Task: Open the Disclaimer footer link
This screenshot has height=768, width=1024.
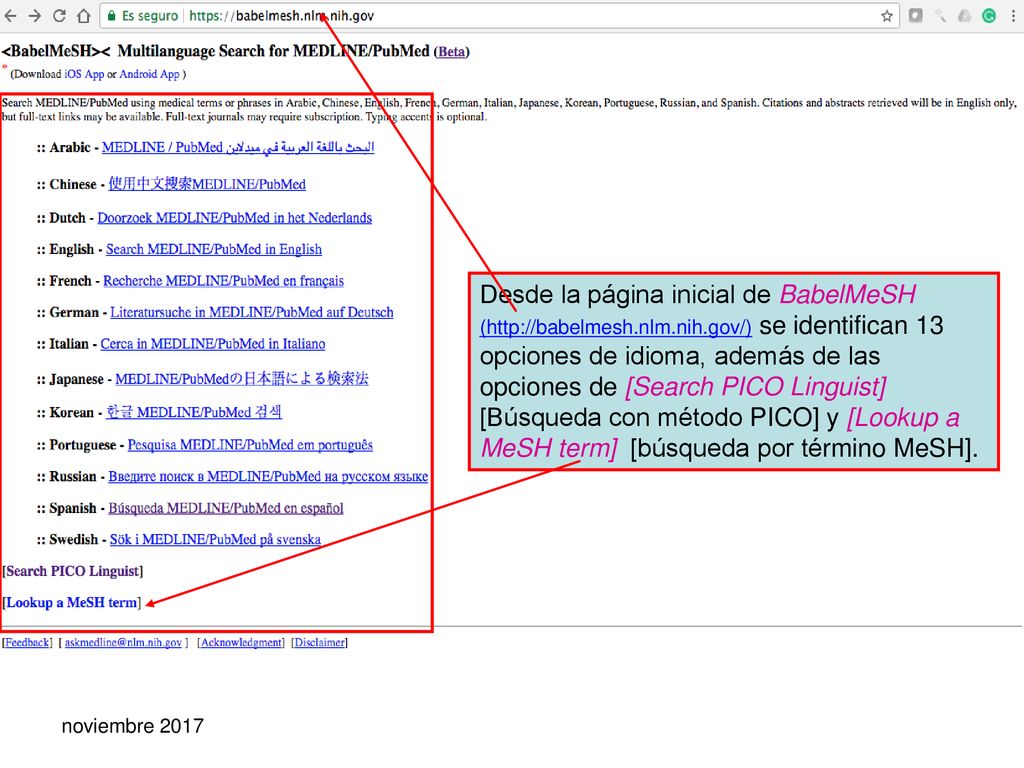Action: [x=319, y=643]
